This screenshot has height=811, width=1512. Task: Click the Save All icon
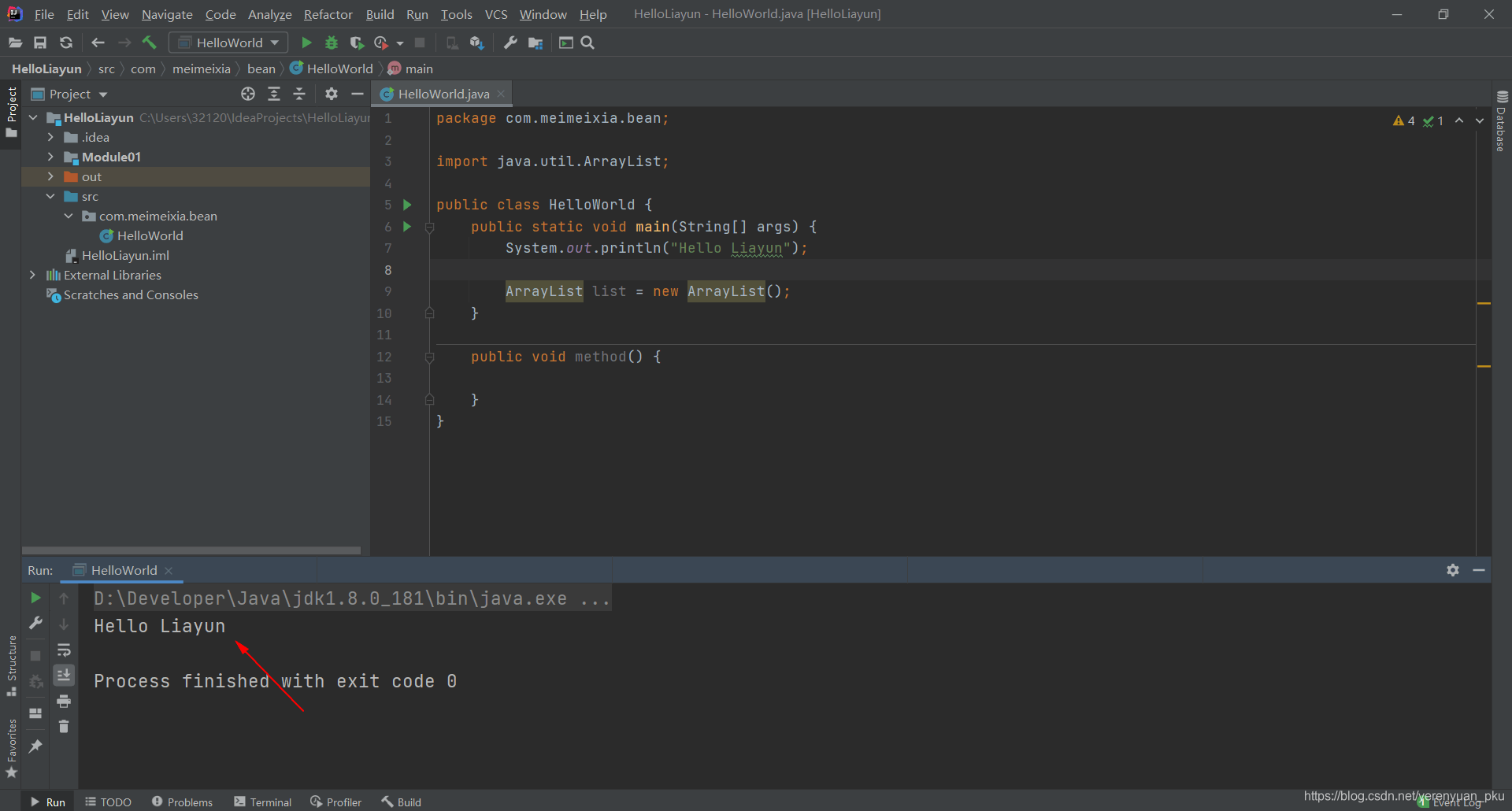coord(40,43)
